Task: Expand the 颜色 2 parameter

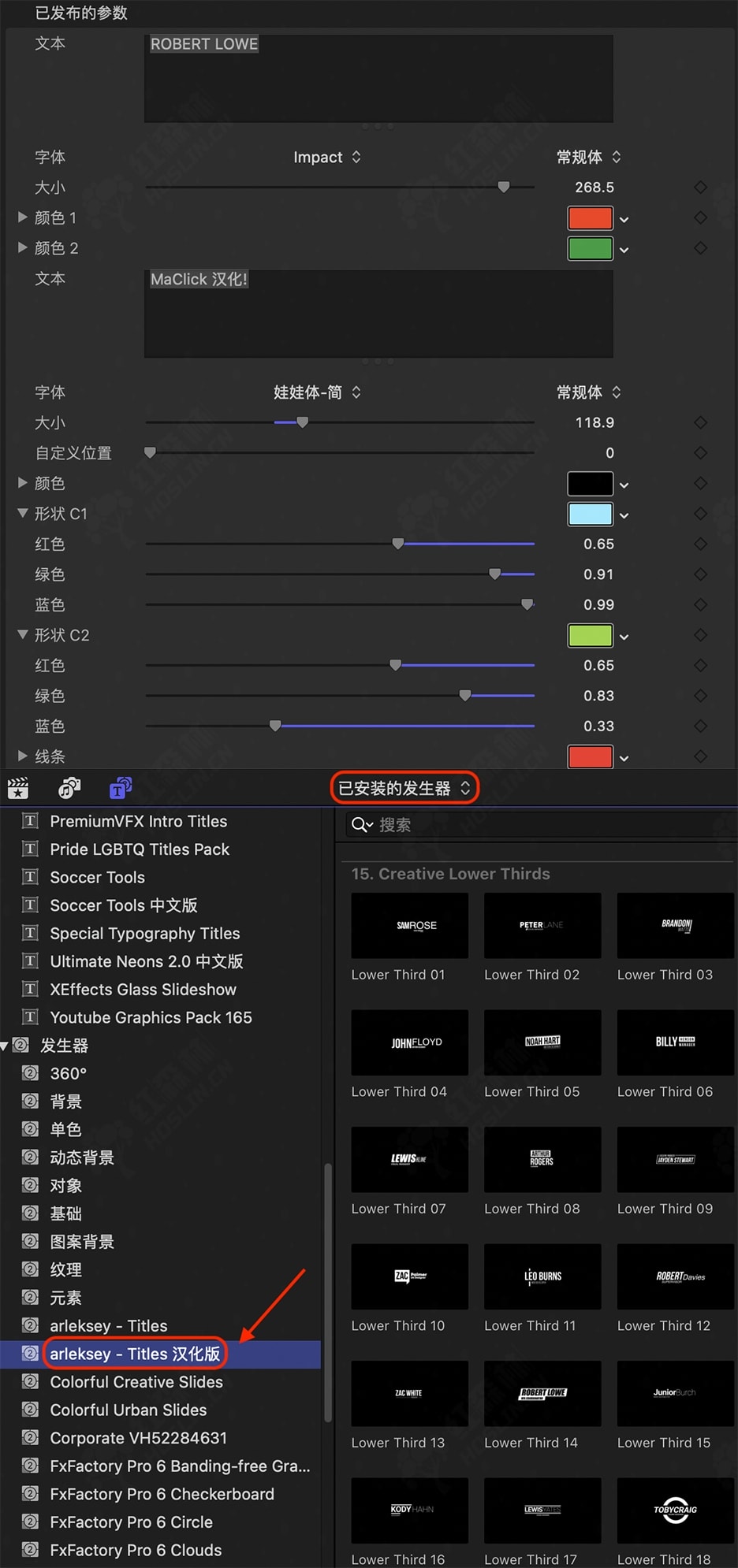Action: (23, 247)
